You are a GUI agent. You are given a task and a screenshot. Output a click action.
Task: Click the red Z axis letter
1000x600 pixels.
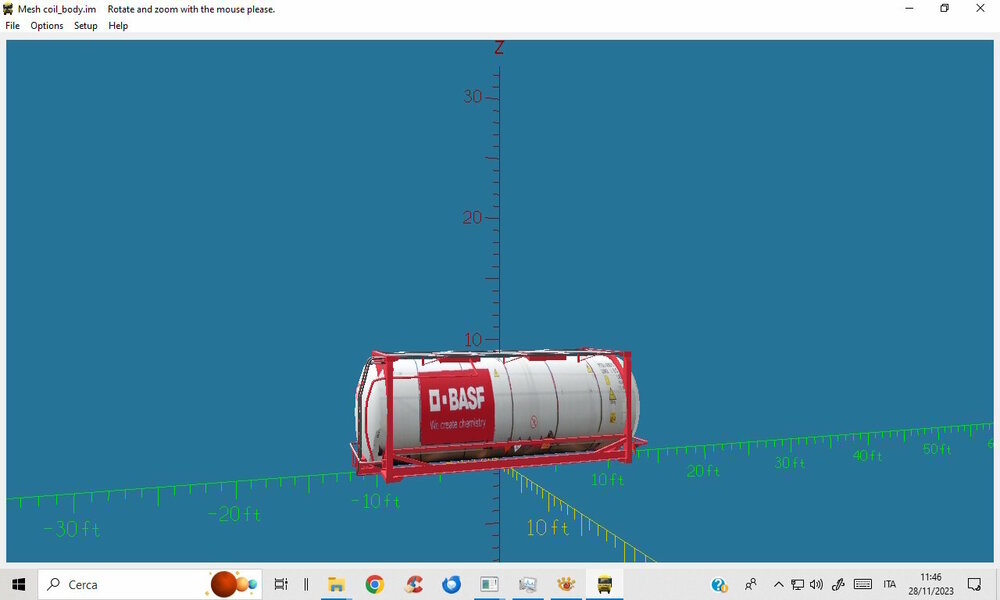499,48
